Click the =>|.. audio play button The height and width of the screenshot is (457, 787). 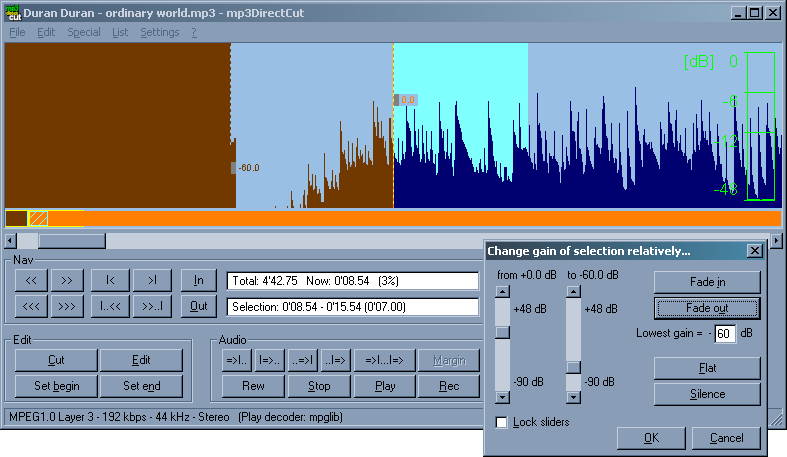pyautogui.click(x=236, y=360)
